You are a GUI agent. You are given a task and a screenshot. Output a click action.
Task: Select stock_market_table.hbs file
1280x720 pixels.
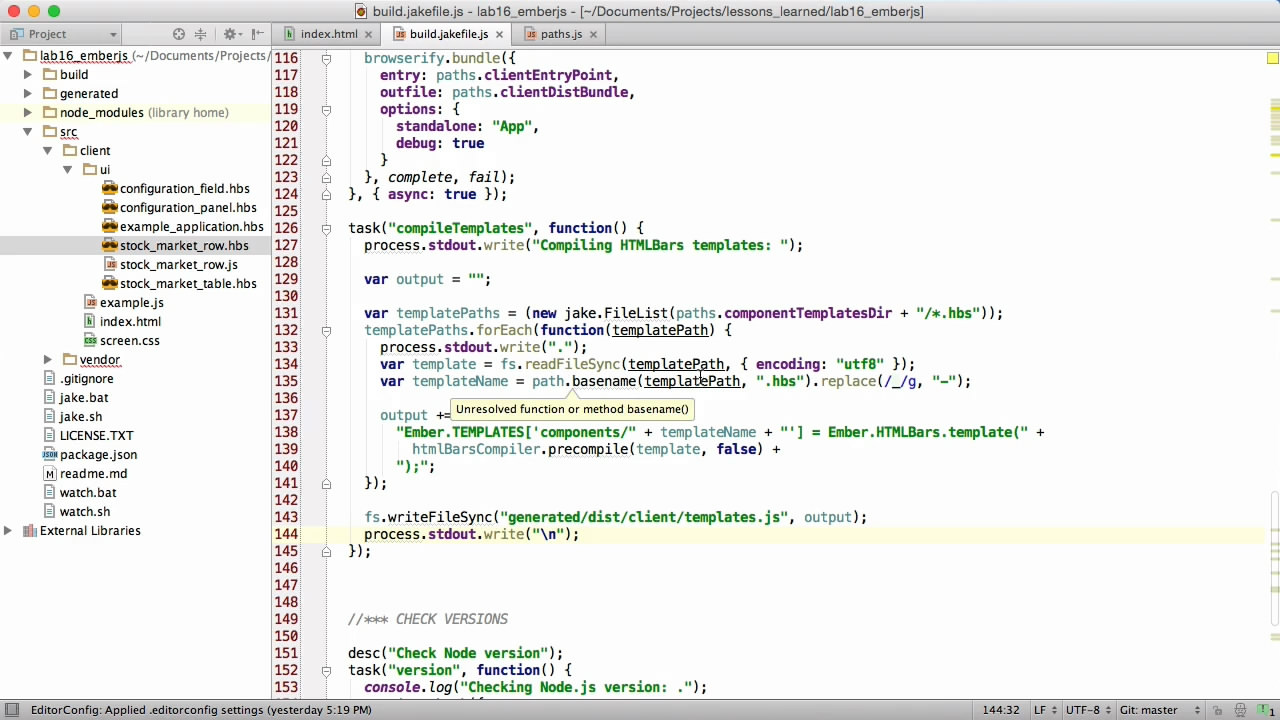[188, 284]
